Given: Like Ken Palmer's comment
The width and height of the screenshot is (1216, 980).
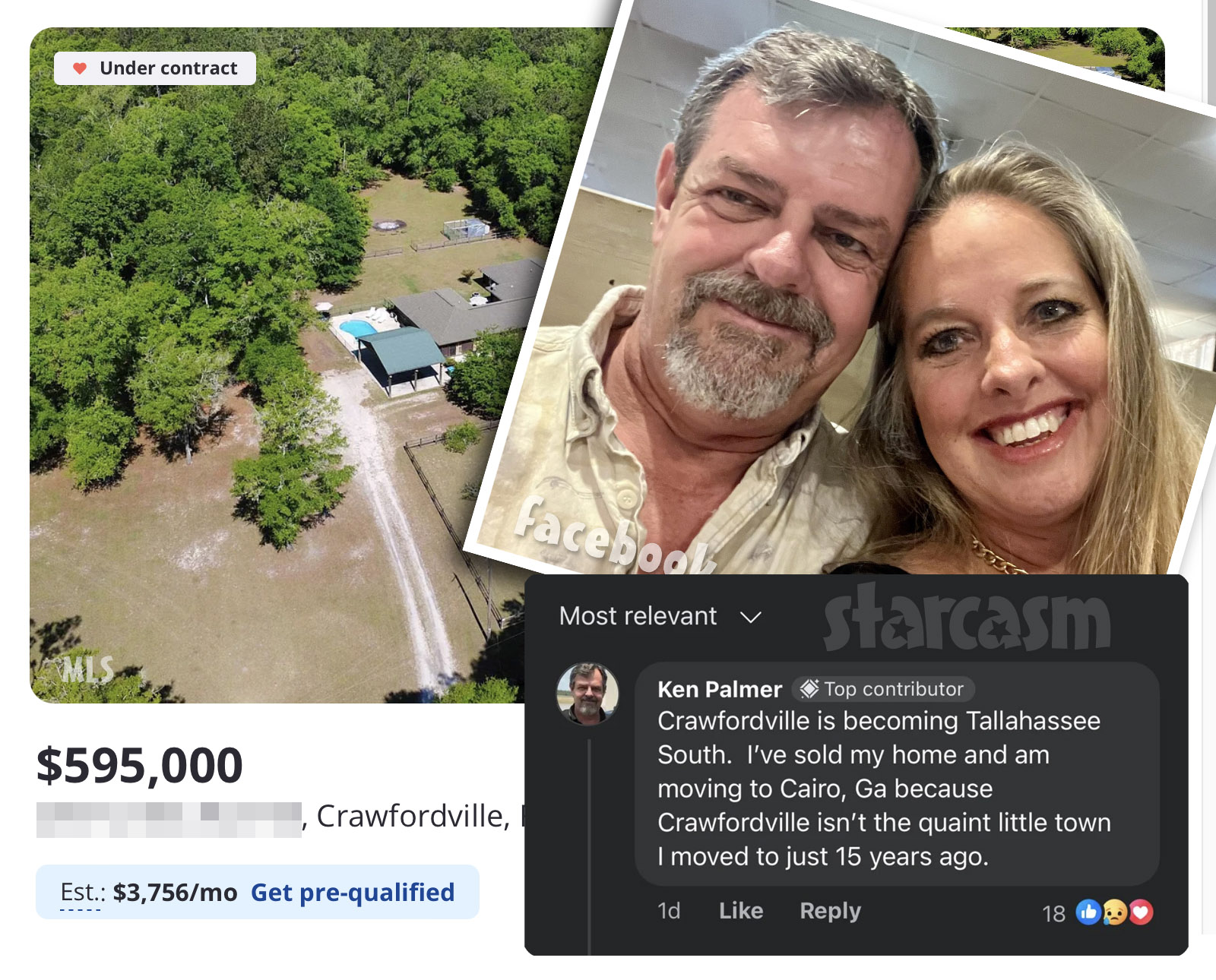Looking at the screenshot, I should pos(741,910).
